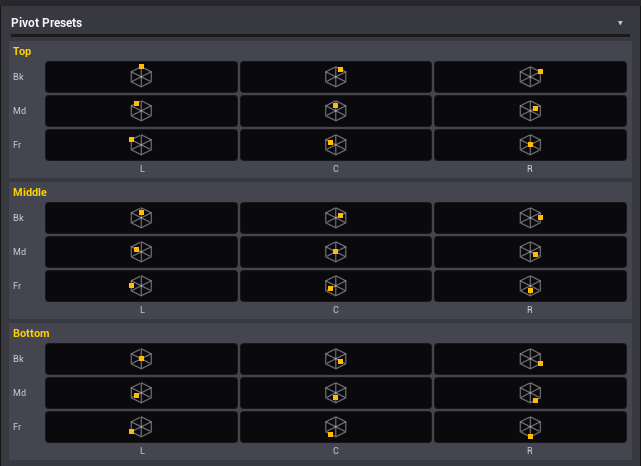Select Middle Front Left pivot preset
Viewport: 641px width, 466px height.
(x=141, y=286)
